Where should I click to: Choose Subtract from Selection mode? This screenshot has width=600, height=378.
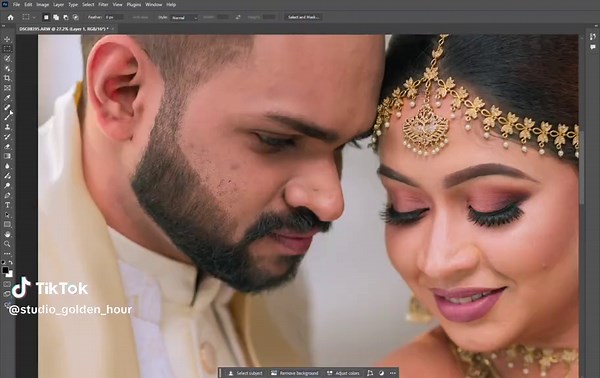pyautogui.click(x=65, y=17)
